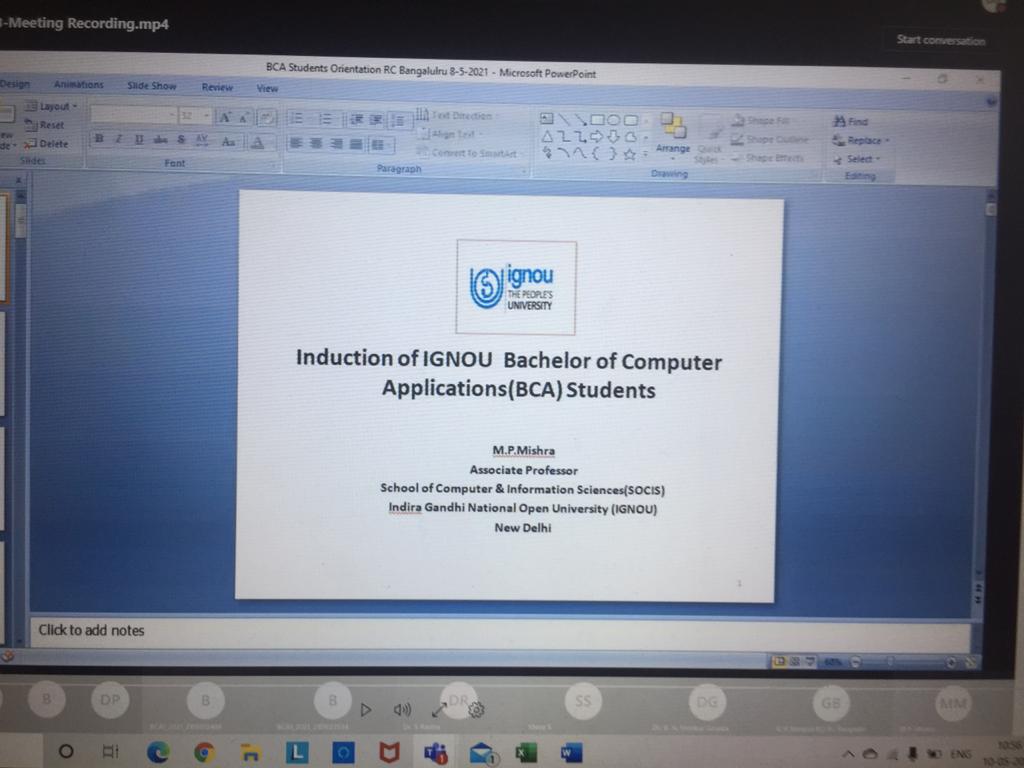
Task: Toggle Align Text Left
Action: [296, 142]
